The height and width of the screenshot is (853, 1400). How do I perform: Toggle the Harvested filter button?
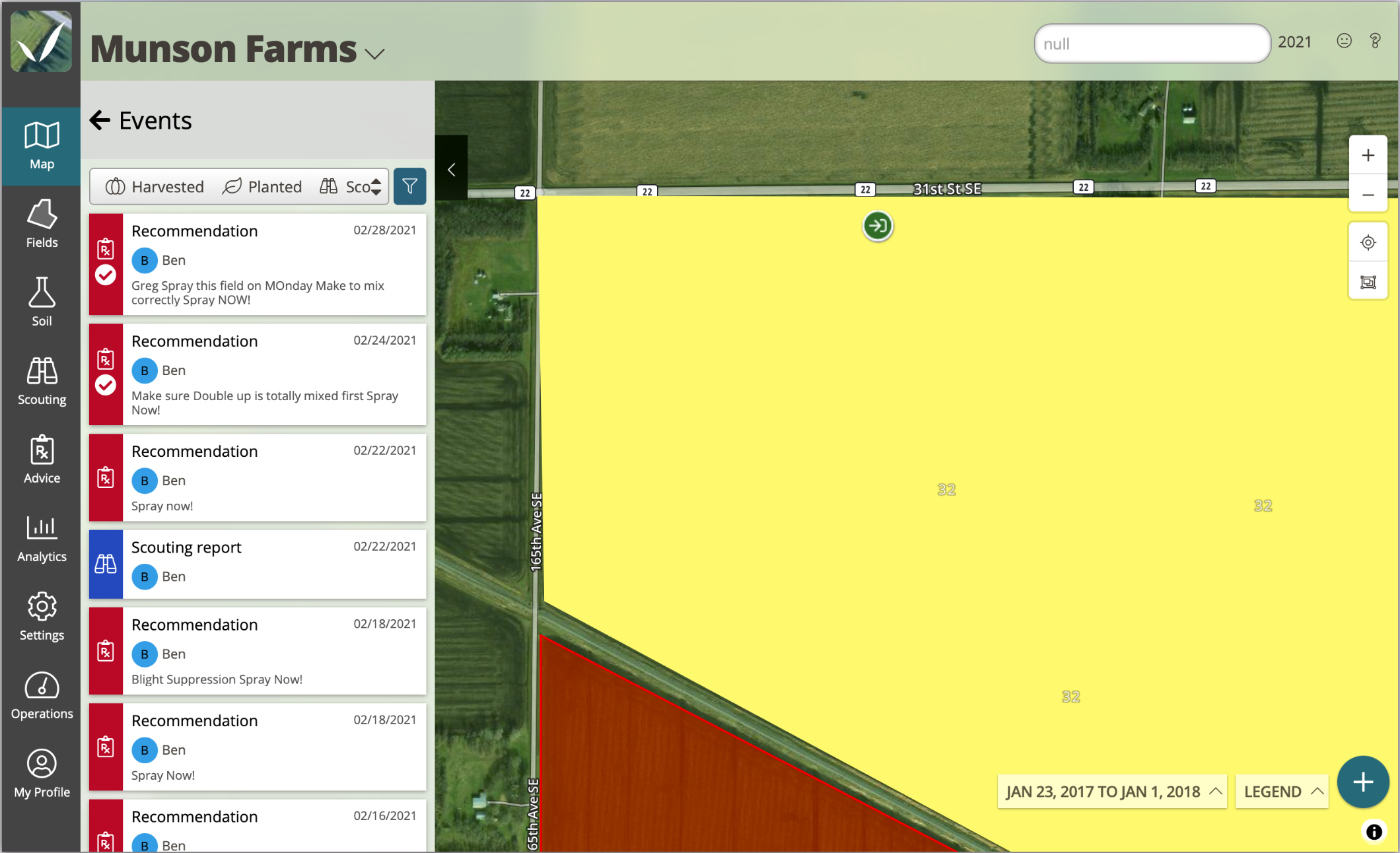pos(153,187)
